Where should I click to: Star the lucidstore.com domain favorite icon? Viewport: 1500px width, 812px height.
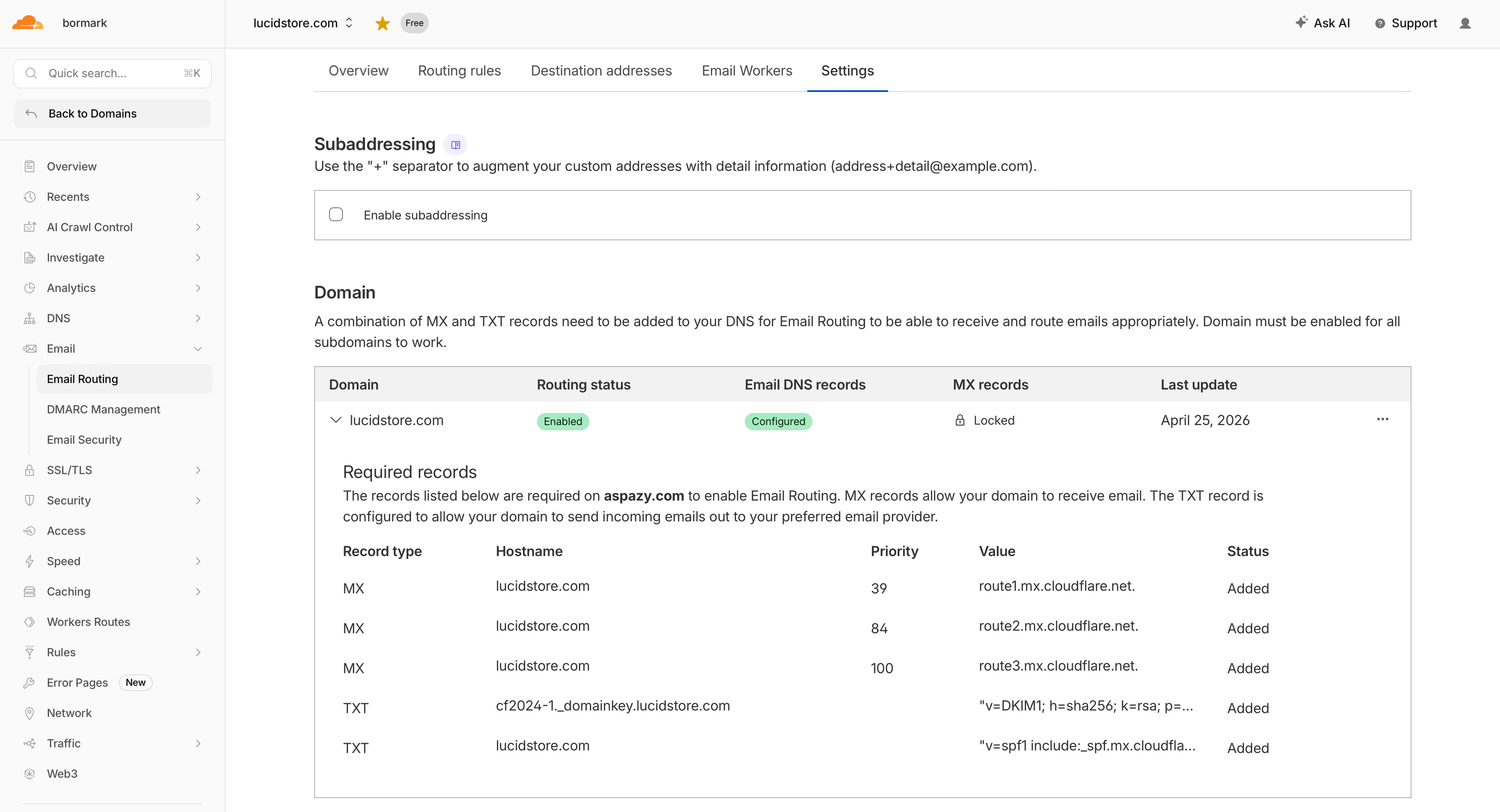tap(382, 23)
